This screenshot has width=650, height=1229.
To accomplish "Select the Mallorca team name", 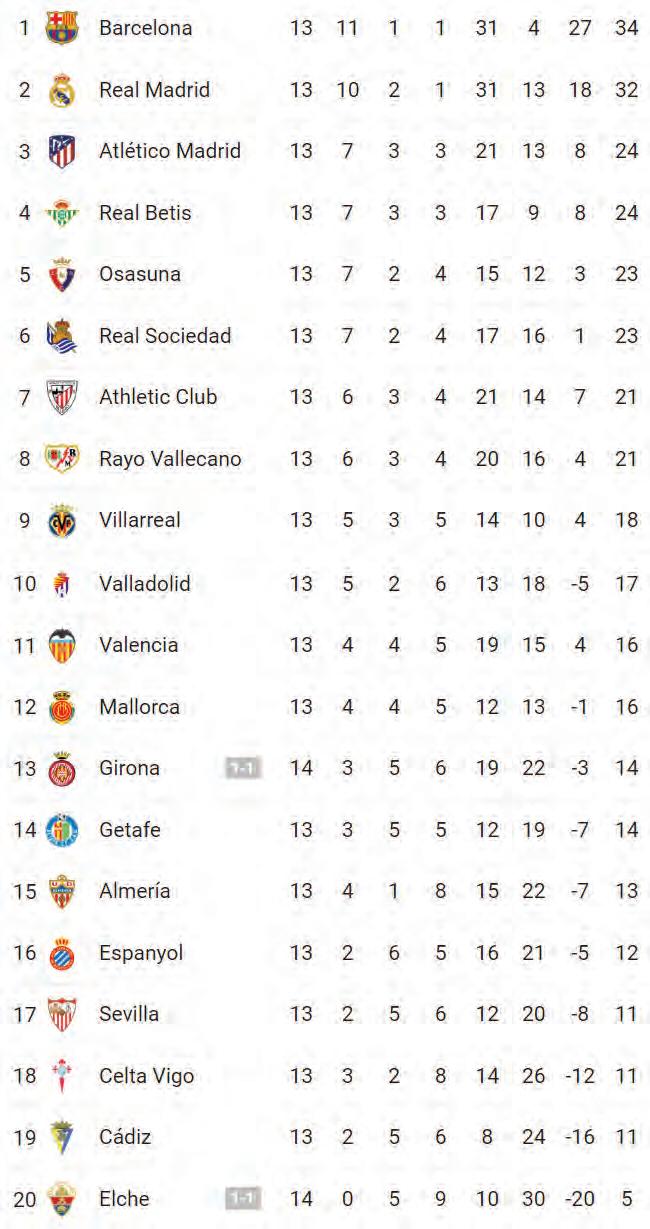I will (x=139, y=707).
